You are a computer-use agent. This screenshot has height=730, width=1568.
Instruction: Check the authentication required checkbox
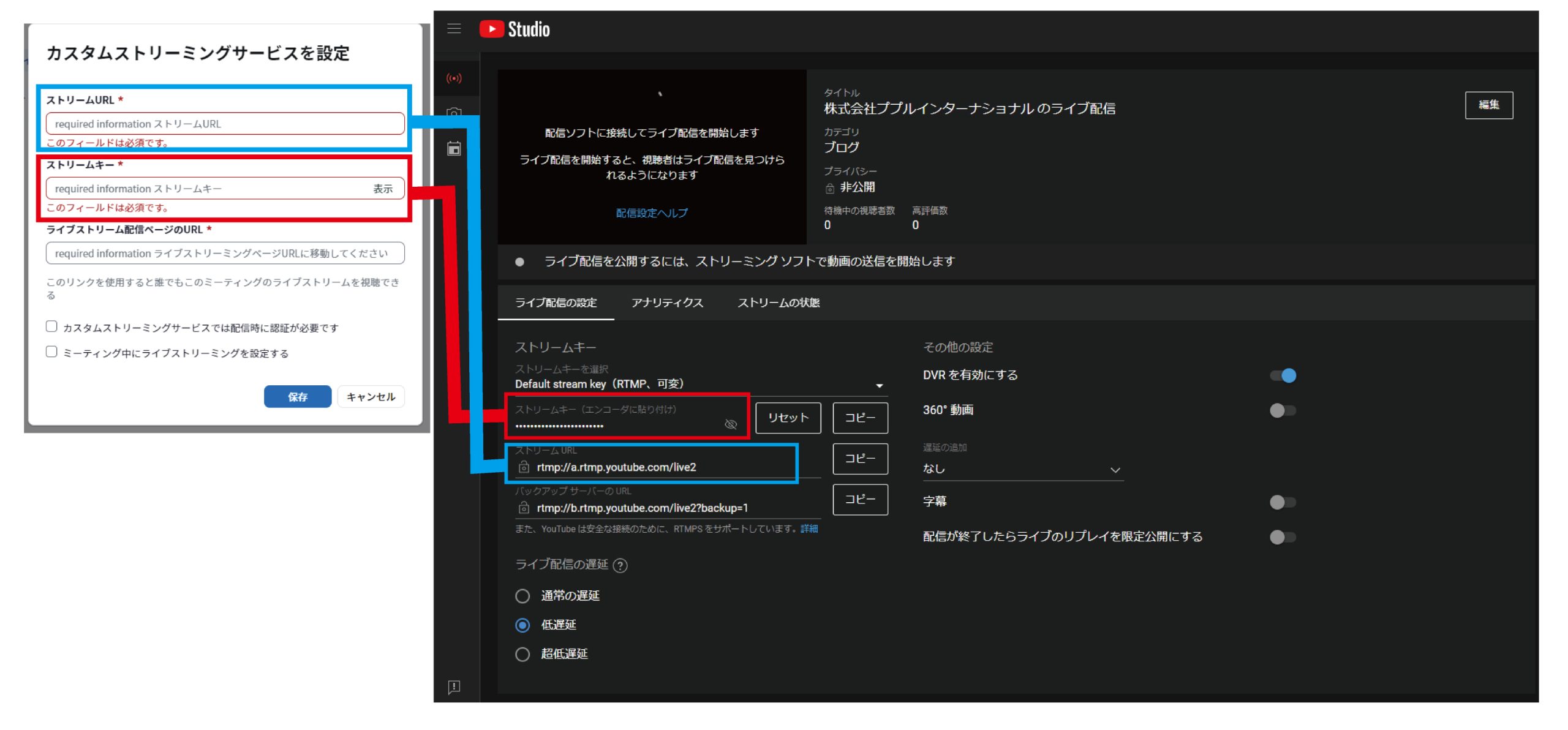pos(51,326)
